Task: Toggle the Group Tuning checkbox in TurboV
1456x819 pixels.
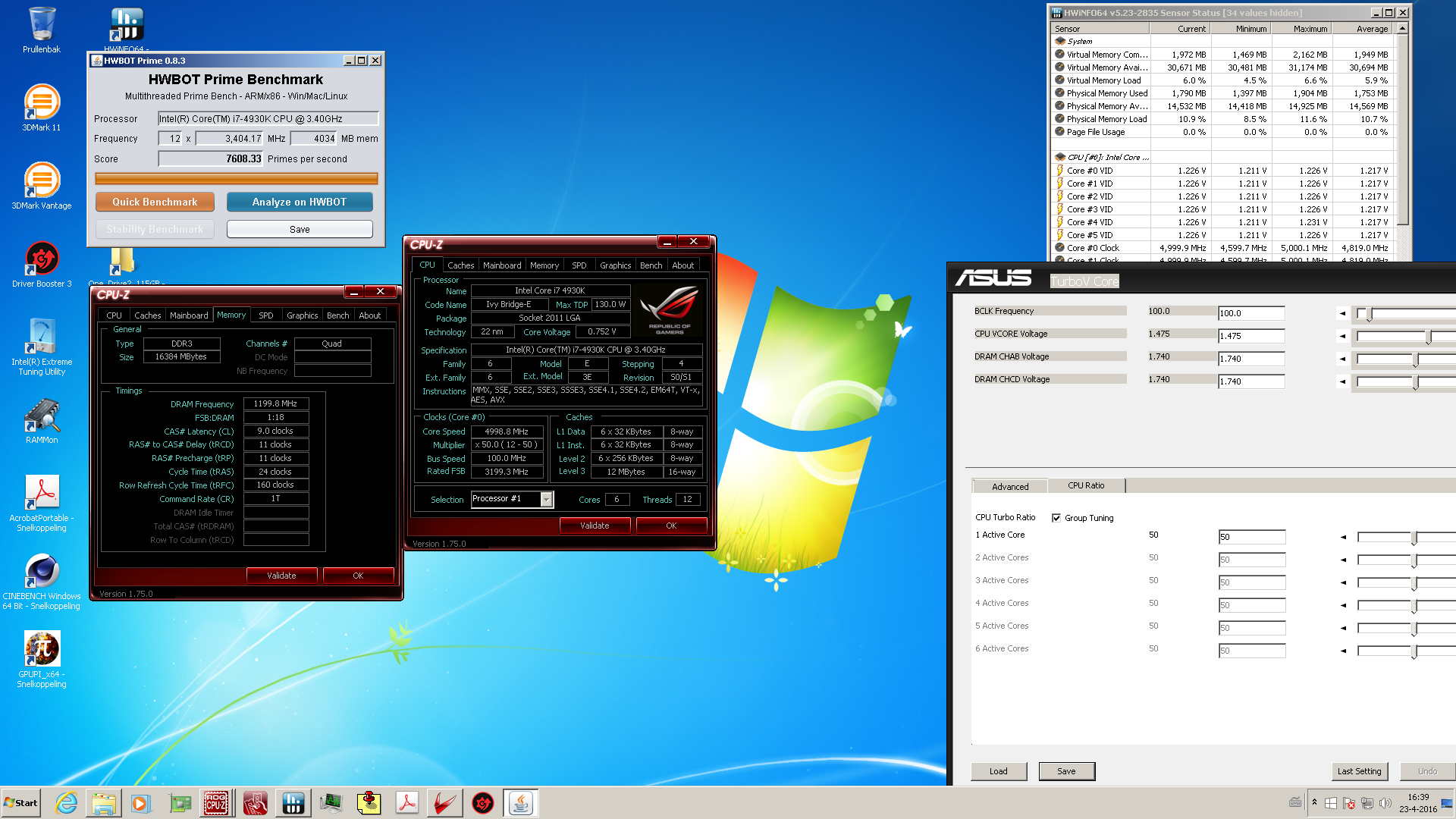Action: 1056,518
